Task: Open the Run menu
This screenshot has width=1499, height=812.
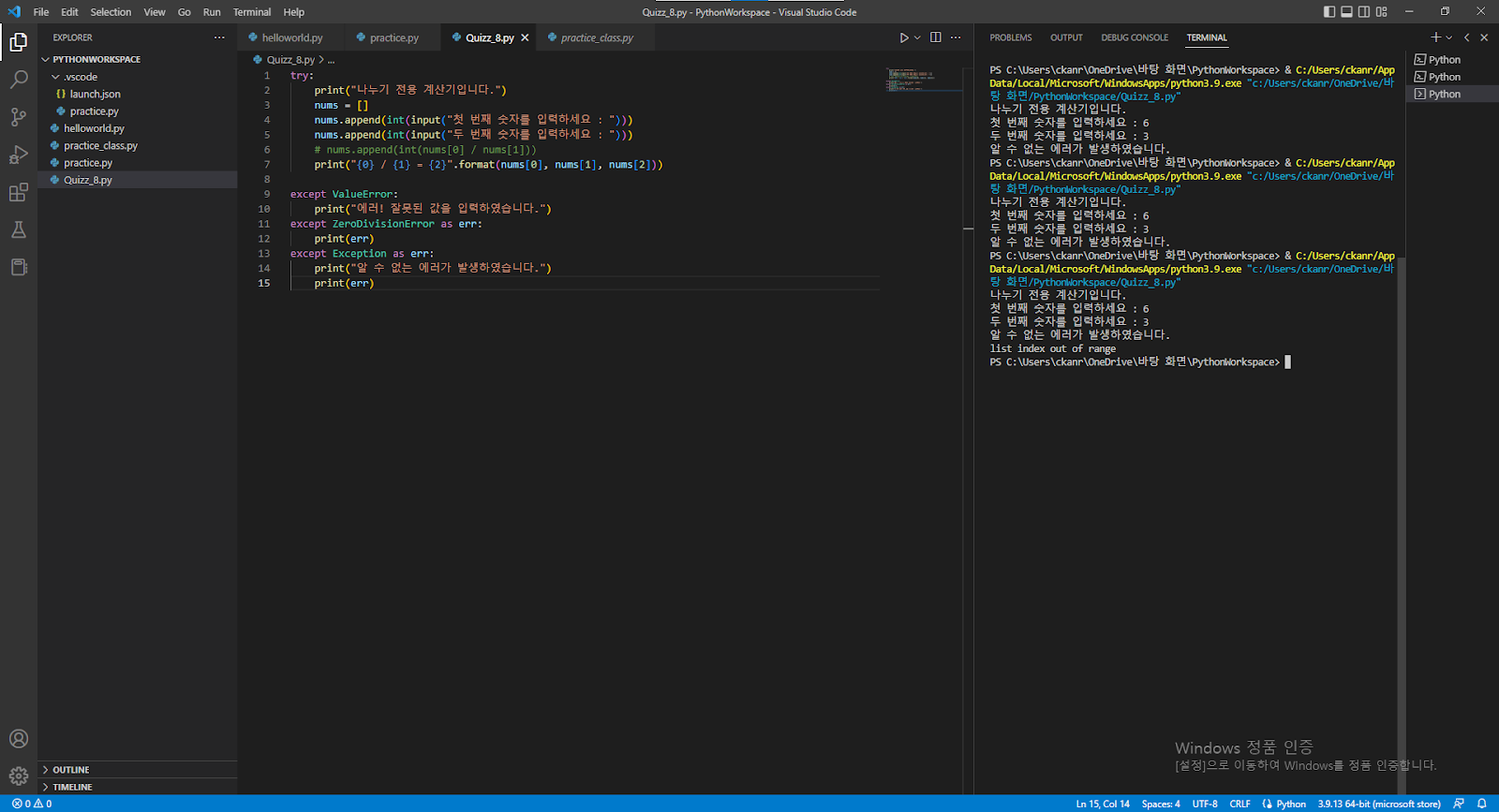Action: coord(212,12)
